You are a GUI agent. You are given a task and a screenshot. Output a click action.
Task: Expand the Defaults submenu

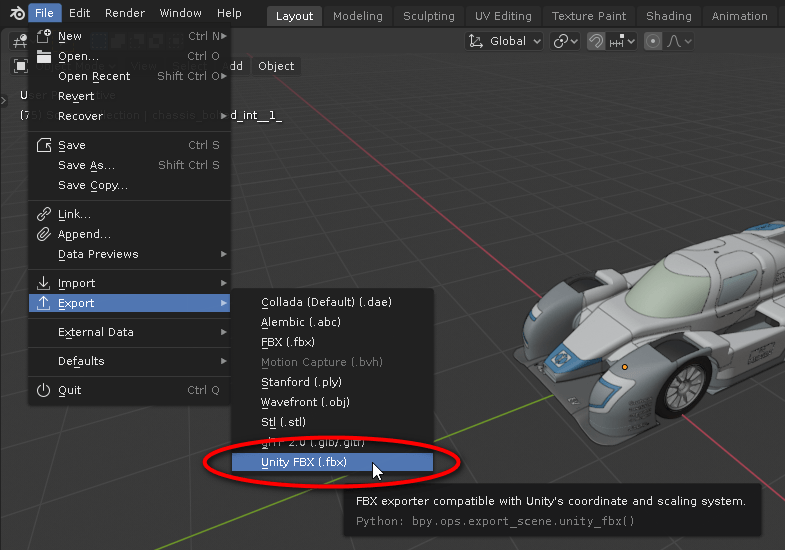pos(130,361)
